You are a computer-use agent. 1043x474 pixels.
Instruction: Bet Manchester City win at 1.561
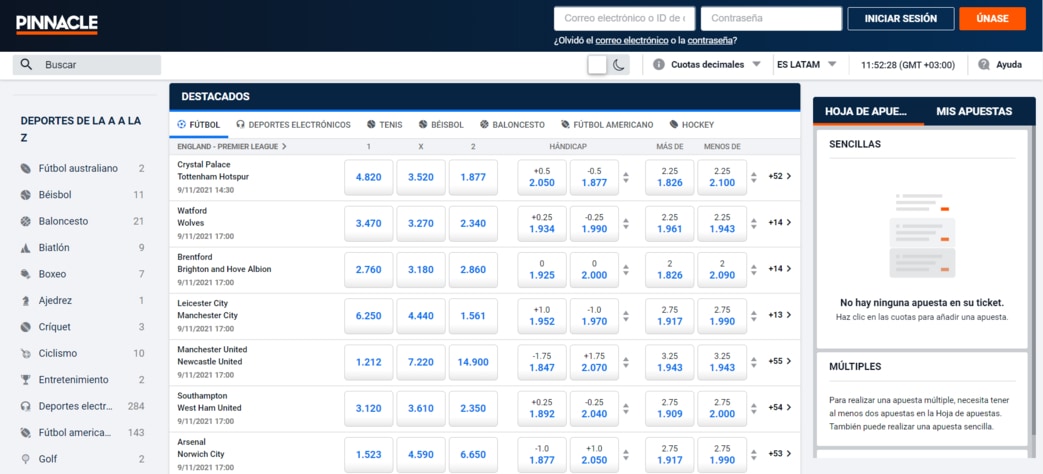[473, 316]
